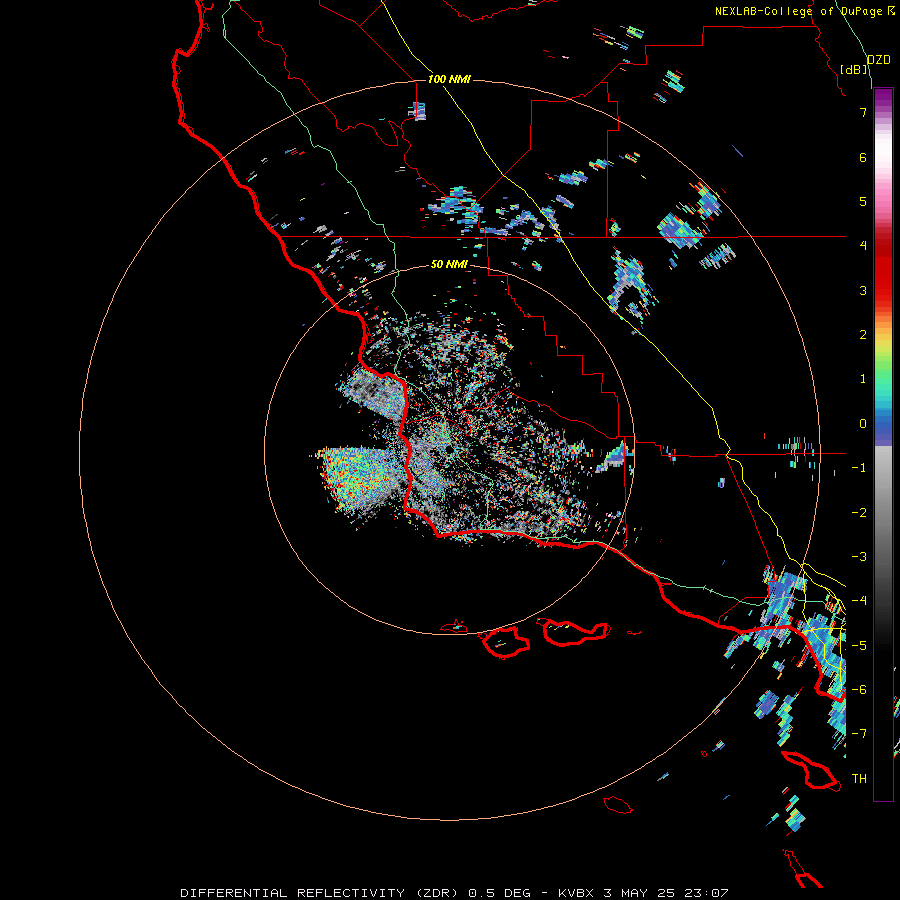
Task: Click the 0 dB value on color scale
Action: pyautogui.click(x=863, y=424)
